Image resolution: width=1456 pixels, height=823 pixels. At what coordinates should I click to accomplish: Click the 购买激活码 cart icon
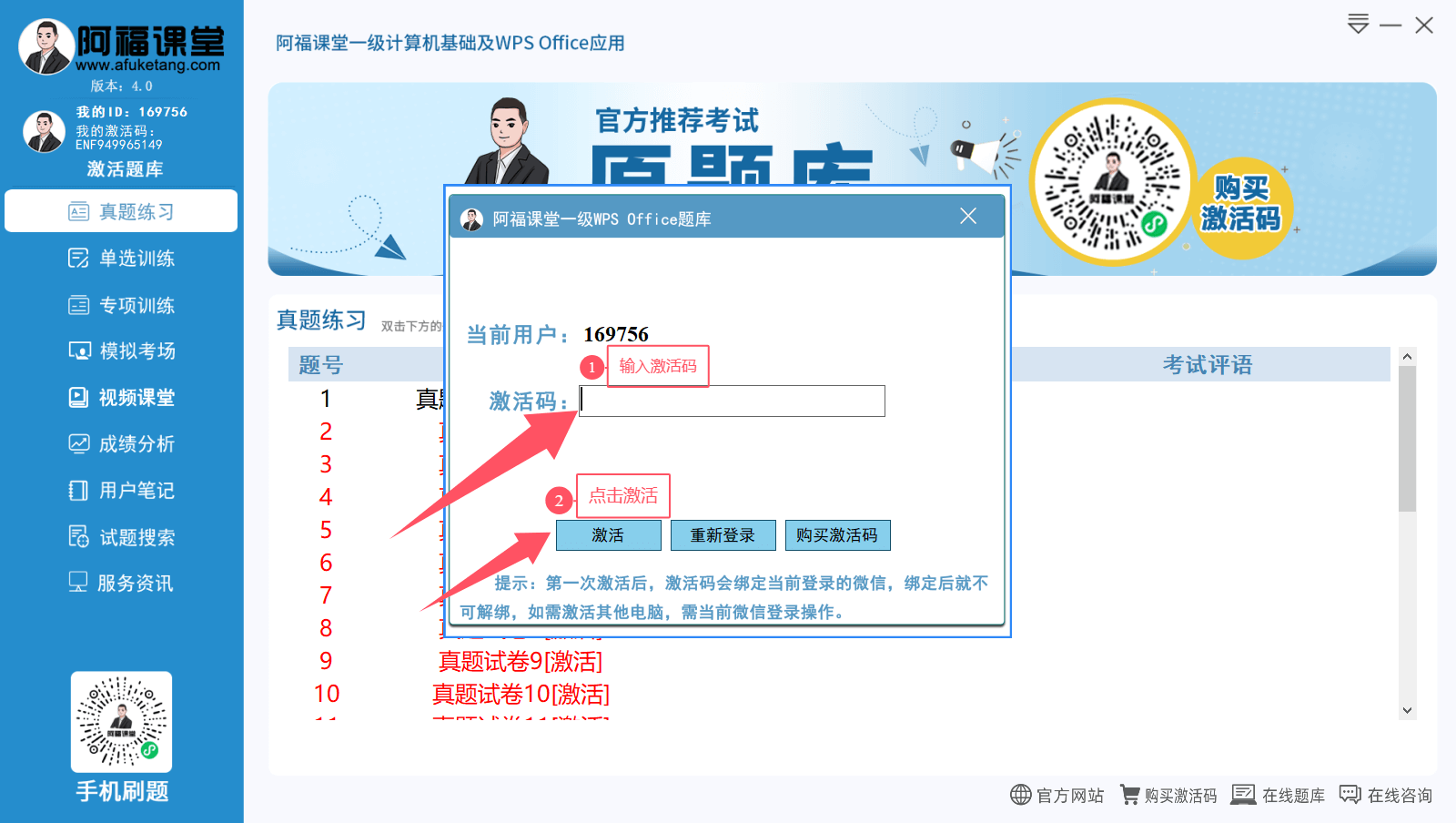(1129, 794)
